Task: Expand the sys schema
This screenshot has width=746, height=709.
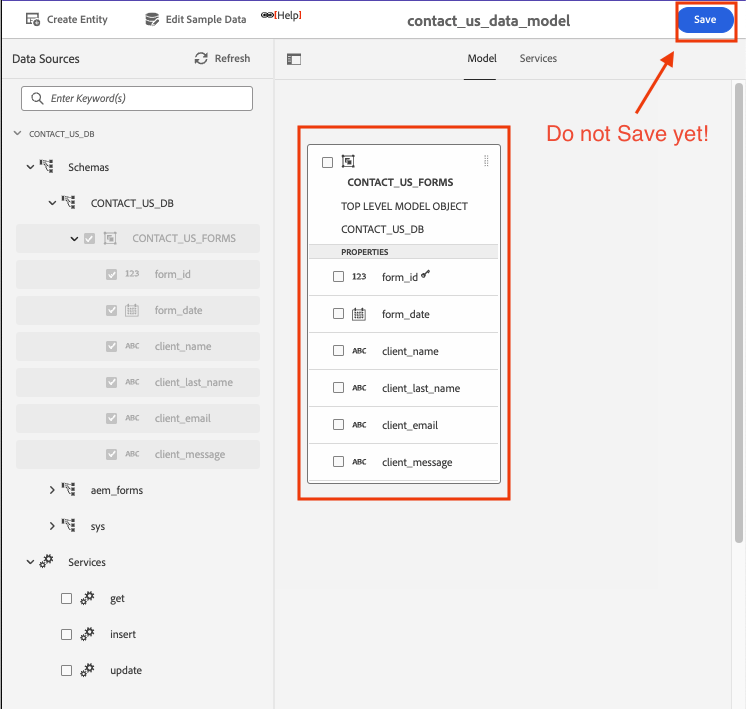Action: [52, 526]
